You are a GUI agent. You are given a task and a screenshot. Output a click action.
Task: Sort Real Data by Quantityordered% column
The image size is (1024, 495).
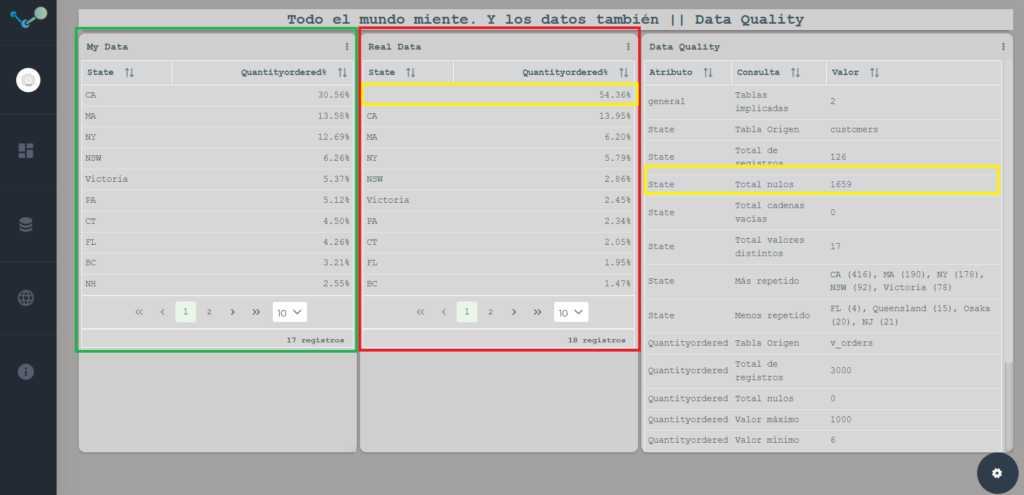pos(624,72)
